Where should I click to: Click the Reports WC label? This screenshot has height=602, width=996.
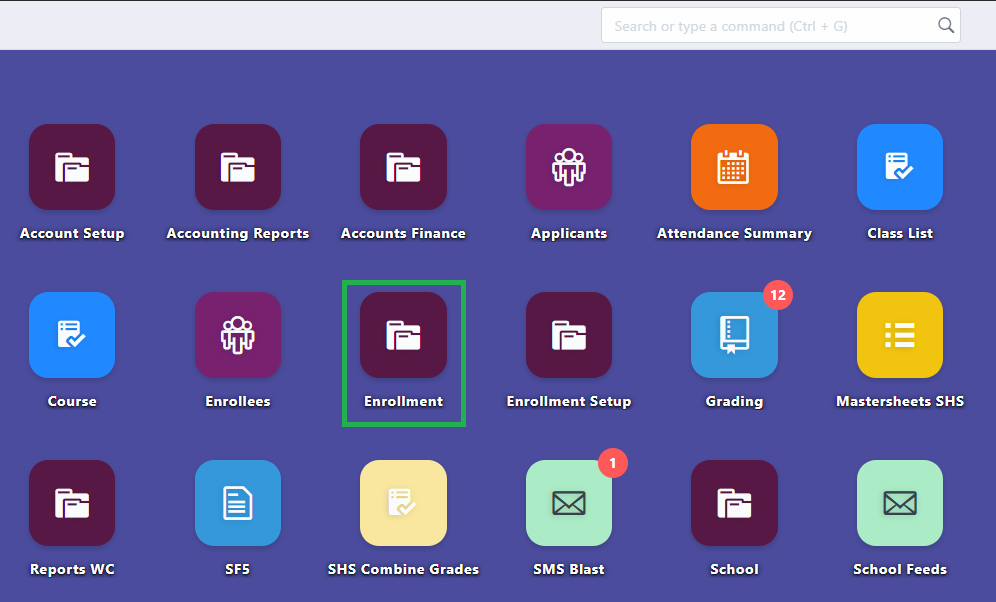(x=72, y=570)
